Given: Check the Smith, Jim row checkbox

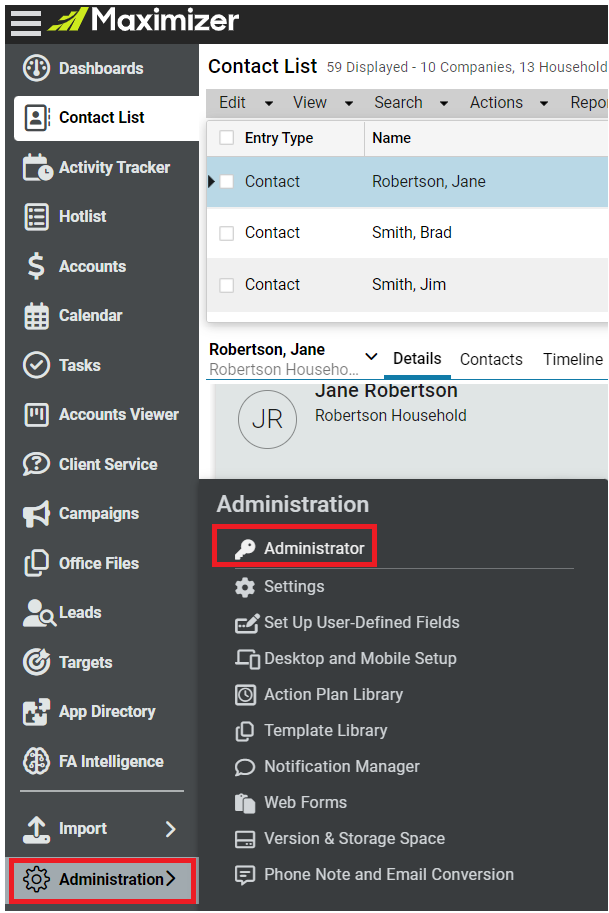Looking at the screenshot, I should pos(226,285).
